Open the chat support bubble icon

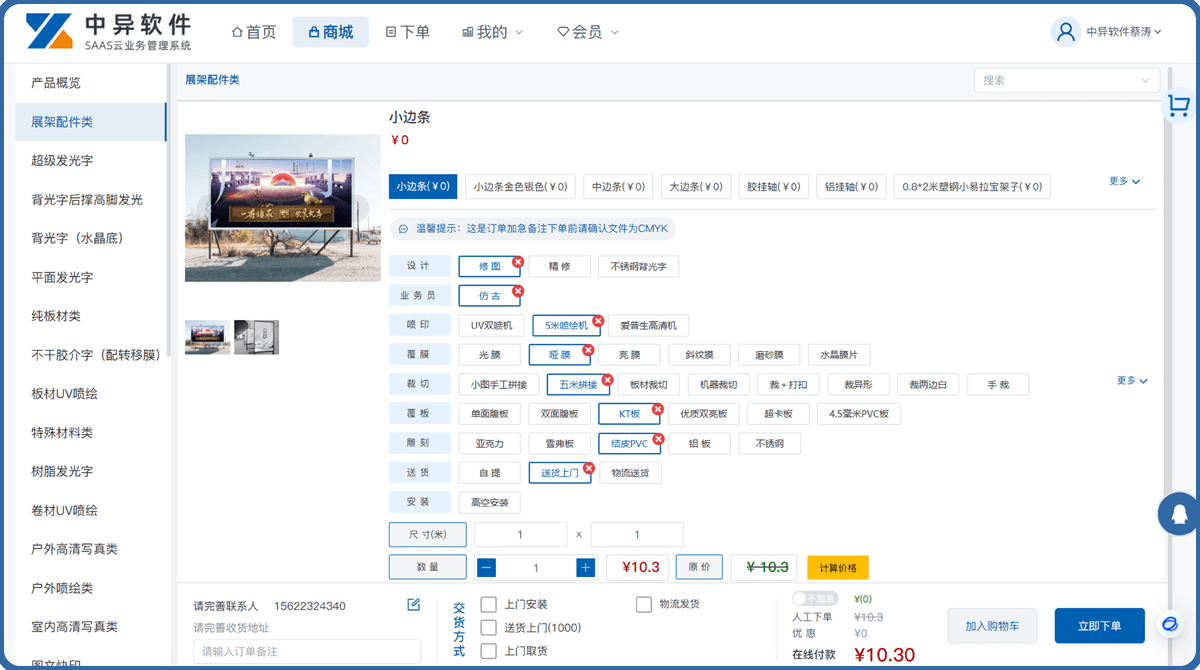coord(1170,624)
